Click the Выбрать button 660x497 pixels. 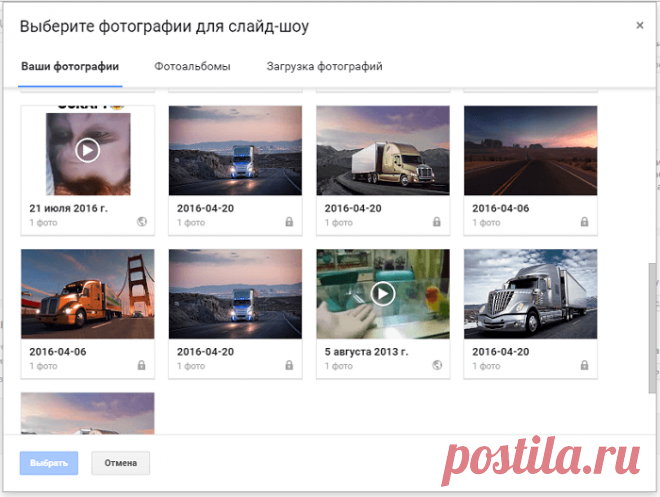tap(49, 463)
